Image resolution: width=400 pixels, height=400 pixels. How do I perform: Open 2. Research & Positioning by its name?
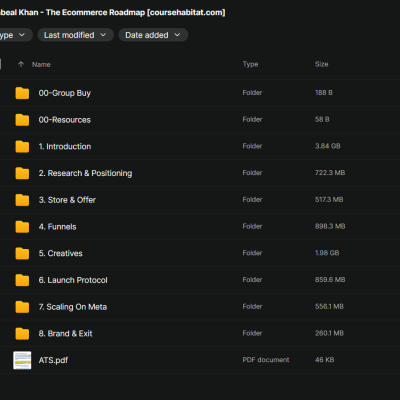tap(85, 173)
